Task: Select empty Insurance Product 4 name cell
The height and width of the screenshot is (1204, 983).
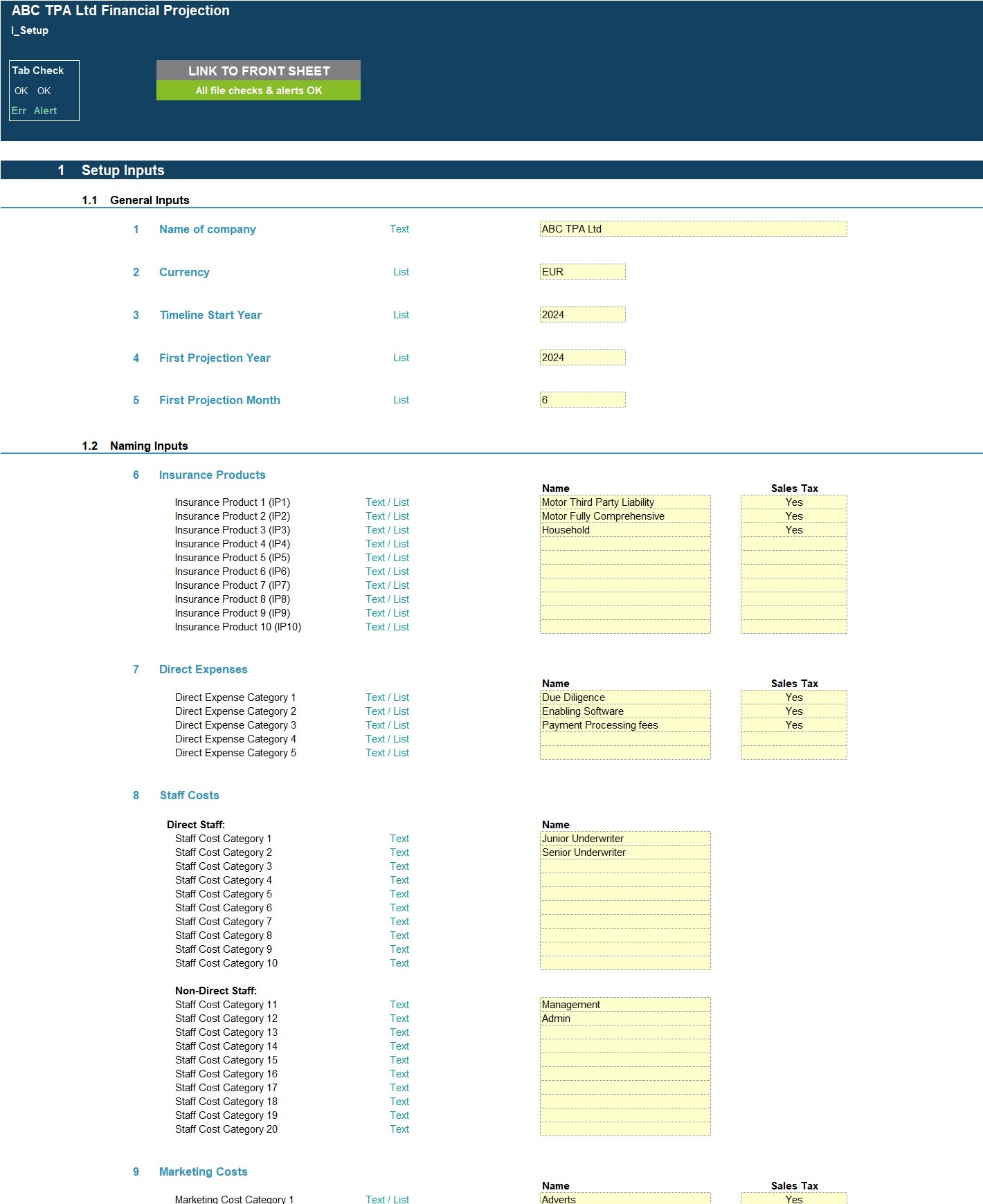Action: pyautogui.click(x=625, y=544)
